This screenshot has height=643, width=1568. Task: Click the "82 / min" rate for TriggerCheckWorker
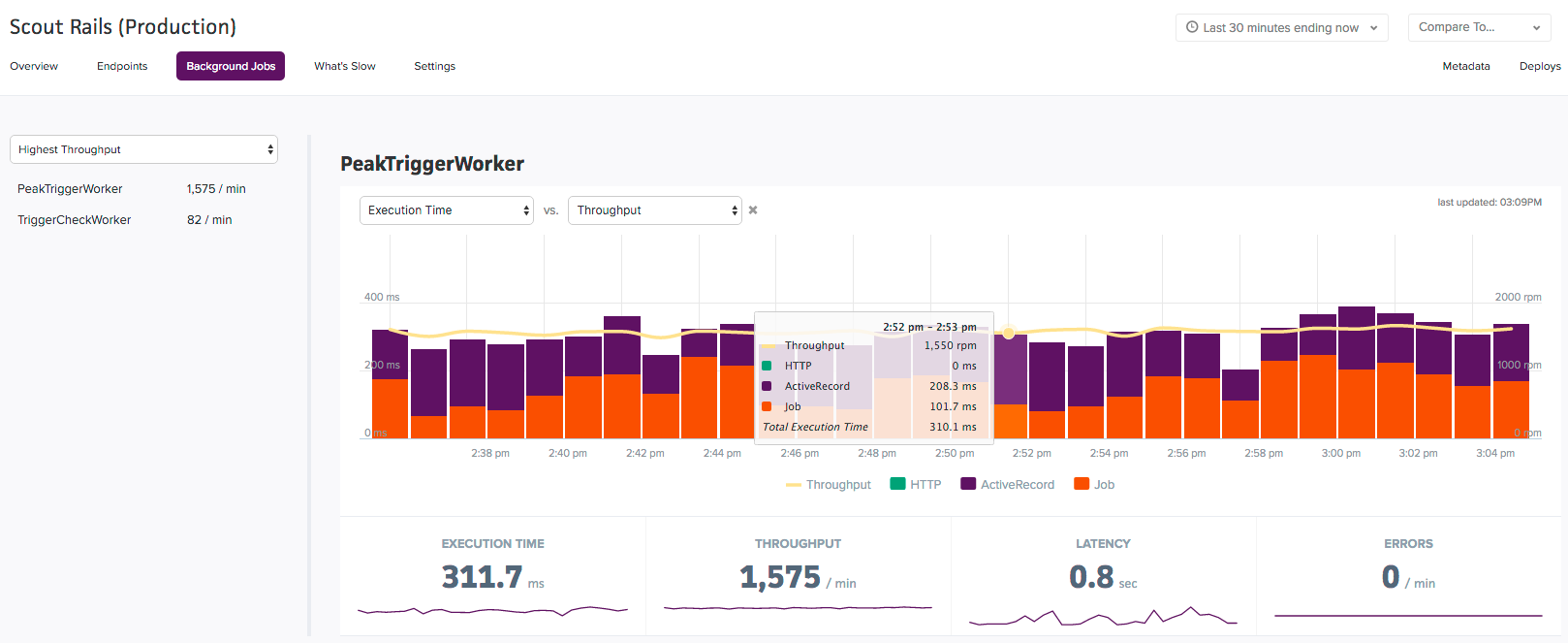click(209, 220)
